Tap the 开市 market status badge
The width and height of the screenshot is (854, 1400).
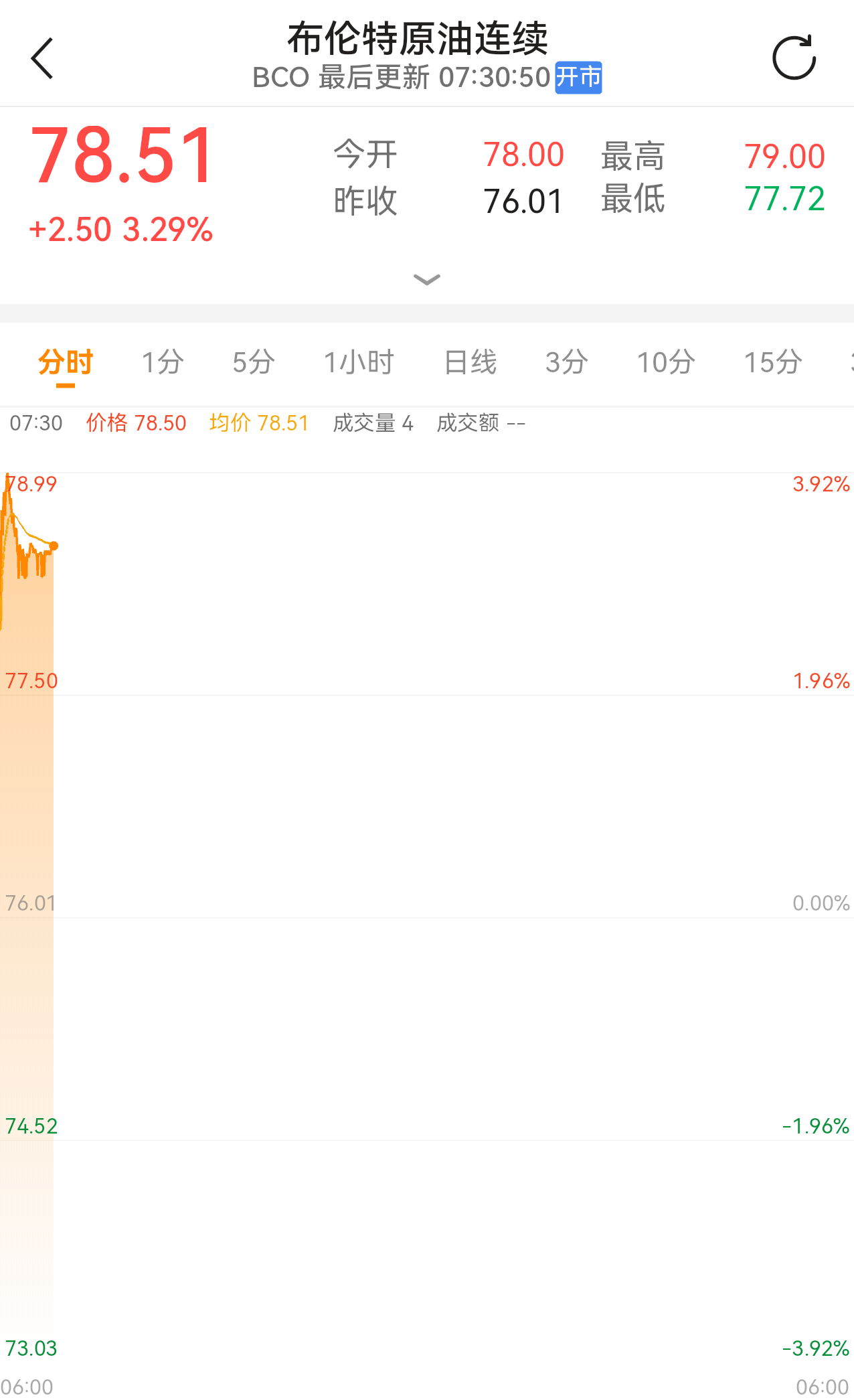click(x=578, y=77)
